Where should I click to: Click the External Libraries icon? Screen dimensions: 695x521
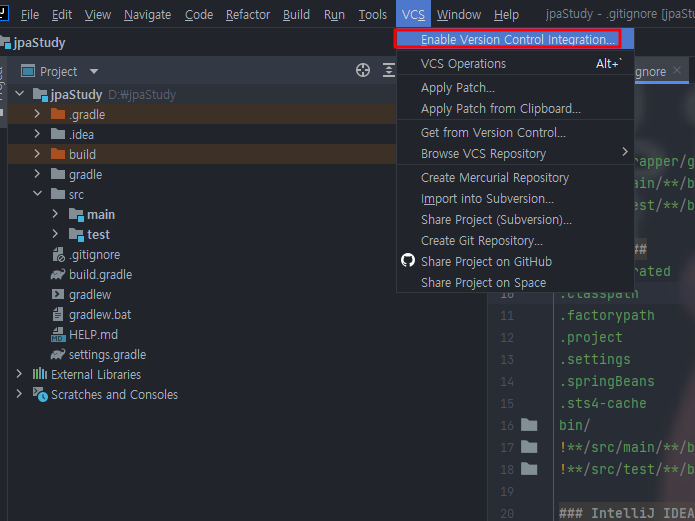coord(39,374)
